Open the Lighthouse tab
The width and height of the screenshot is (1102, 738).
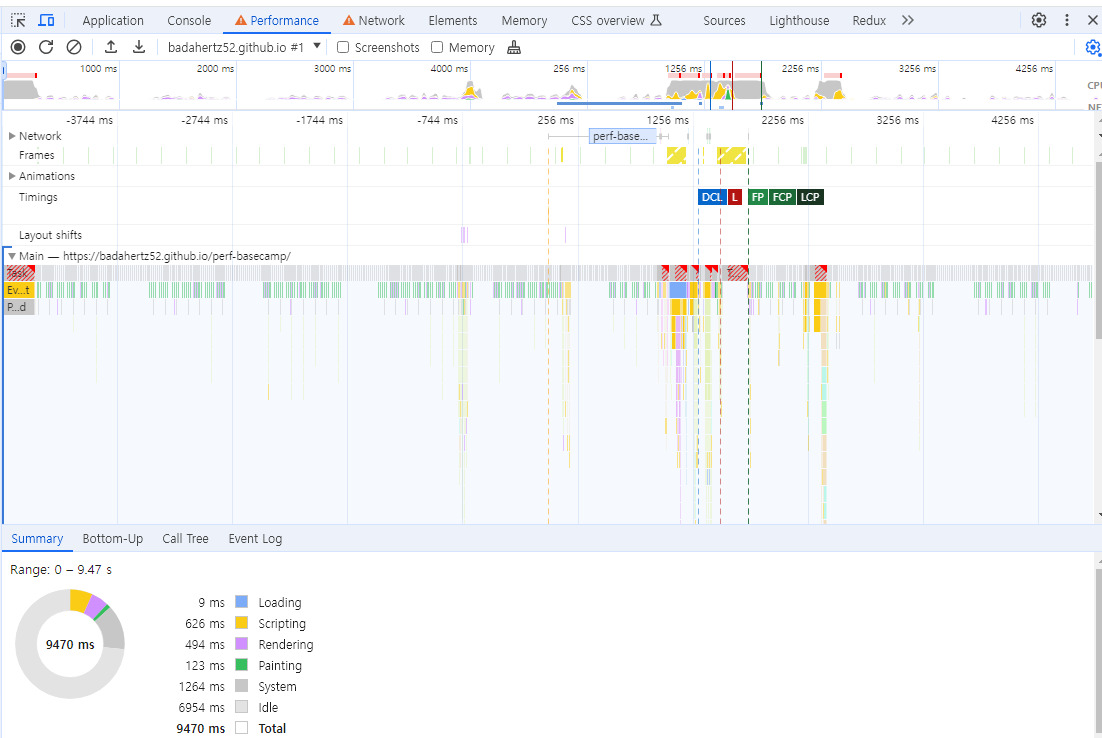click(799, 20)
